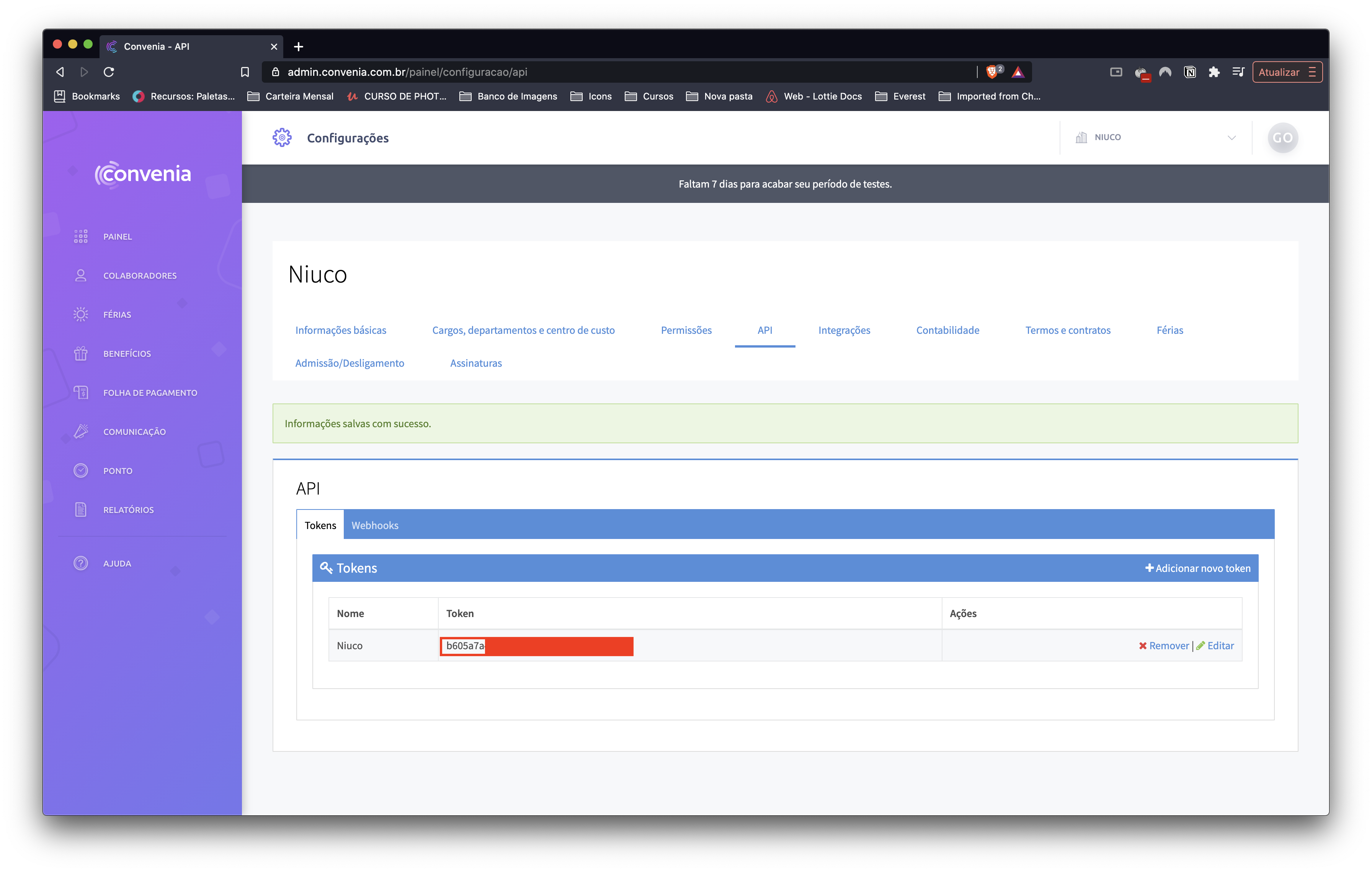1372x872 pixels.
Task: Switch to the Webhooks tab
Action: tap(374, 525)
